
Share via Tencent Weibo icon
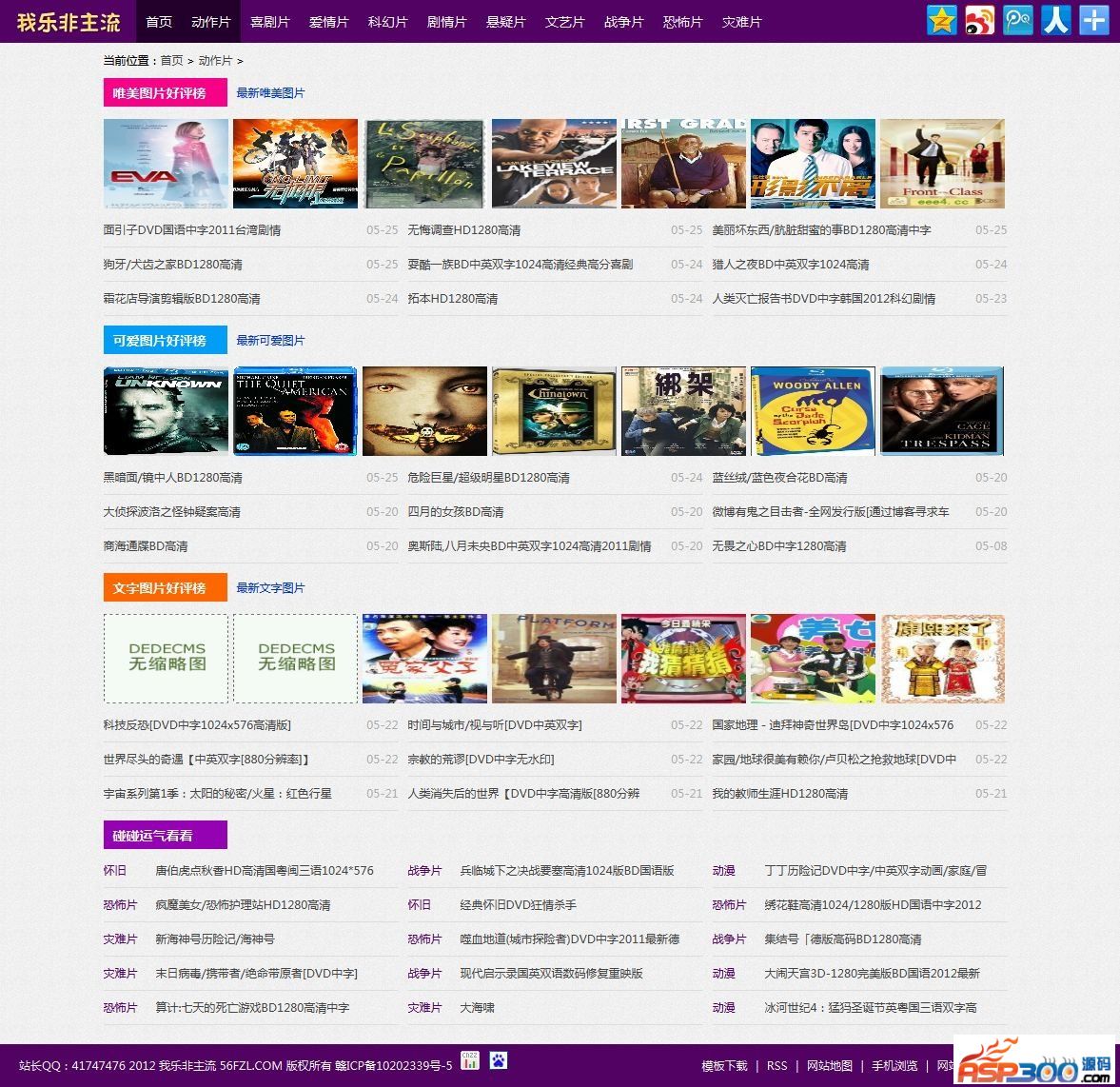tap(1017, 20)
